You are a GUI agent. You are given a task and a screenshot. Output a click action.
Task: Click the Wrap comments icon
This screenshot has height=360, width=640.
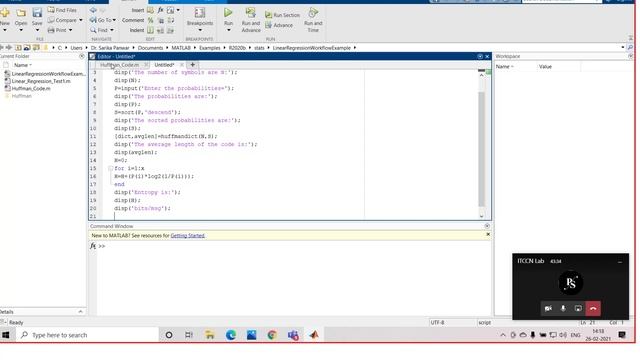[x=171, y=20]
